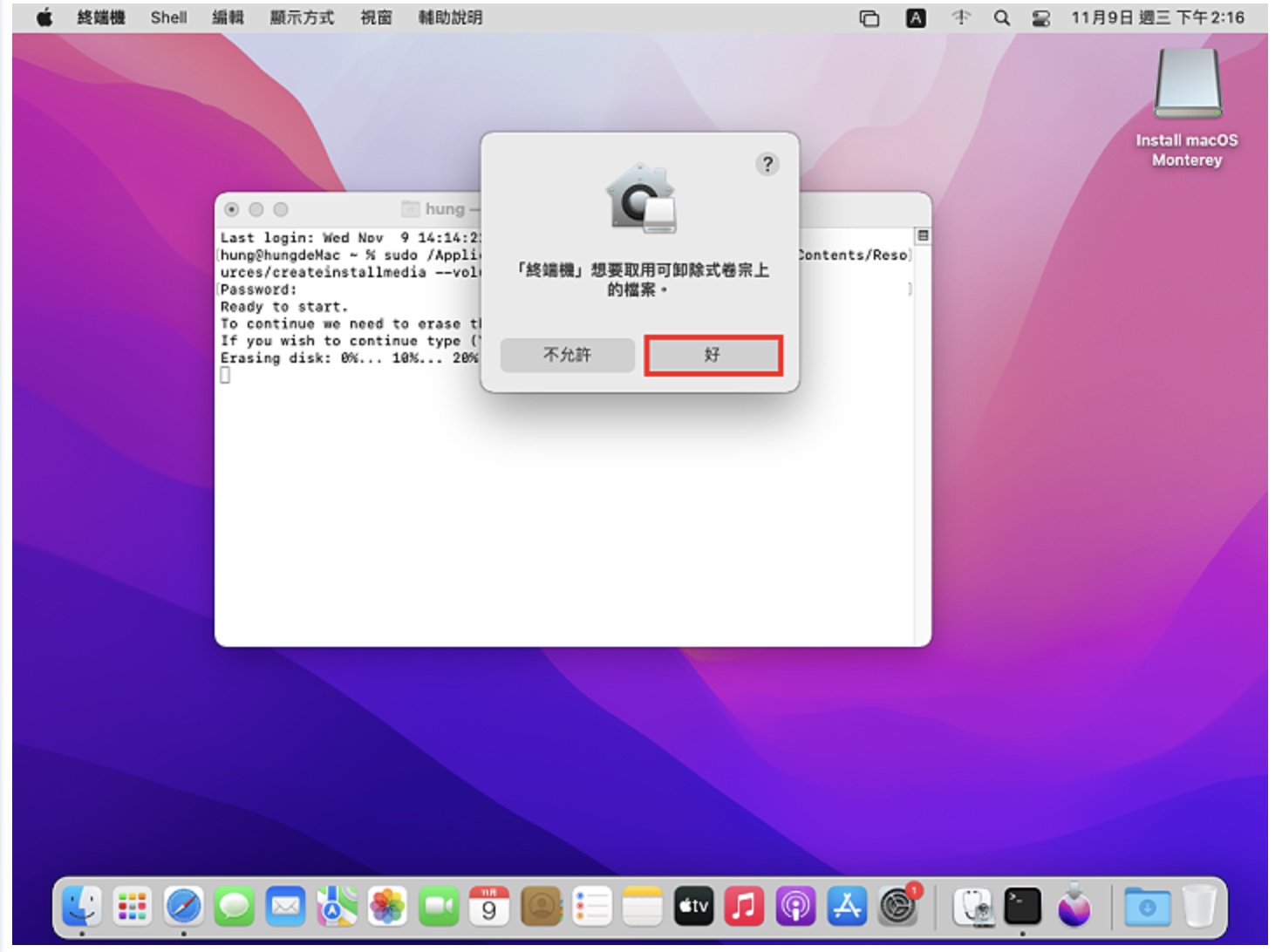
Task: Open Messages from the Dock
Action: tap(235, 907)
